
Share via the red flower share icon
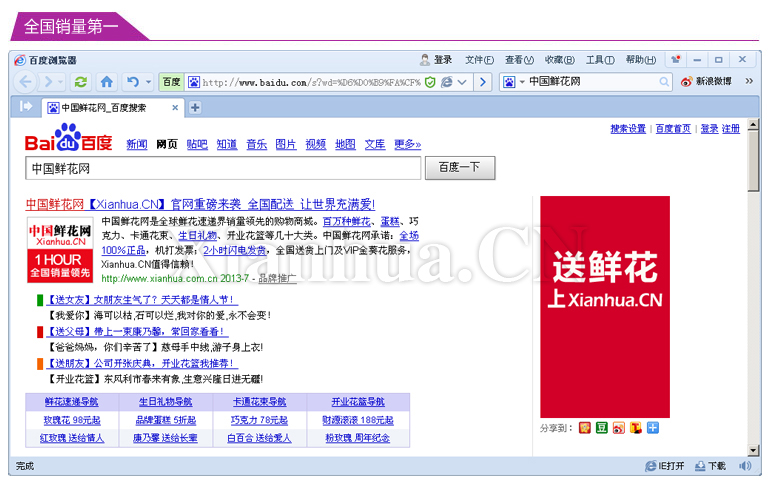point(584,428)
